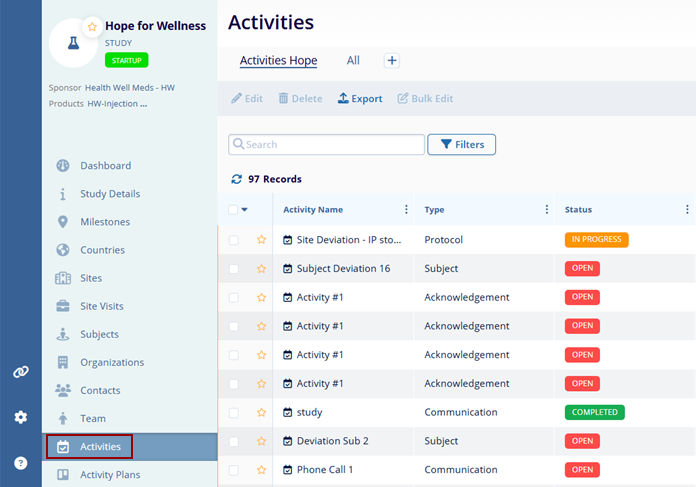696x487 pixels.
Task: Click the add view plus icon
Action: (392, 61)
